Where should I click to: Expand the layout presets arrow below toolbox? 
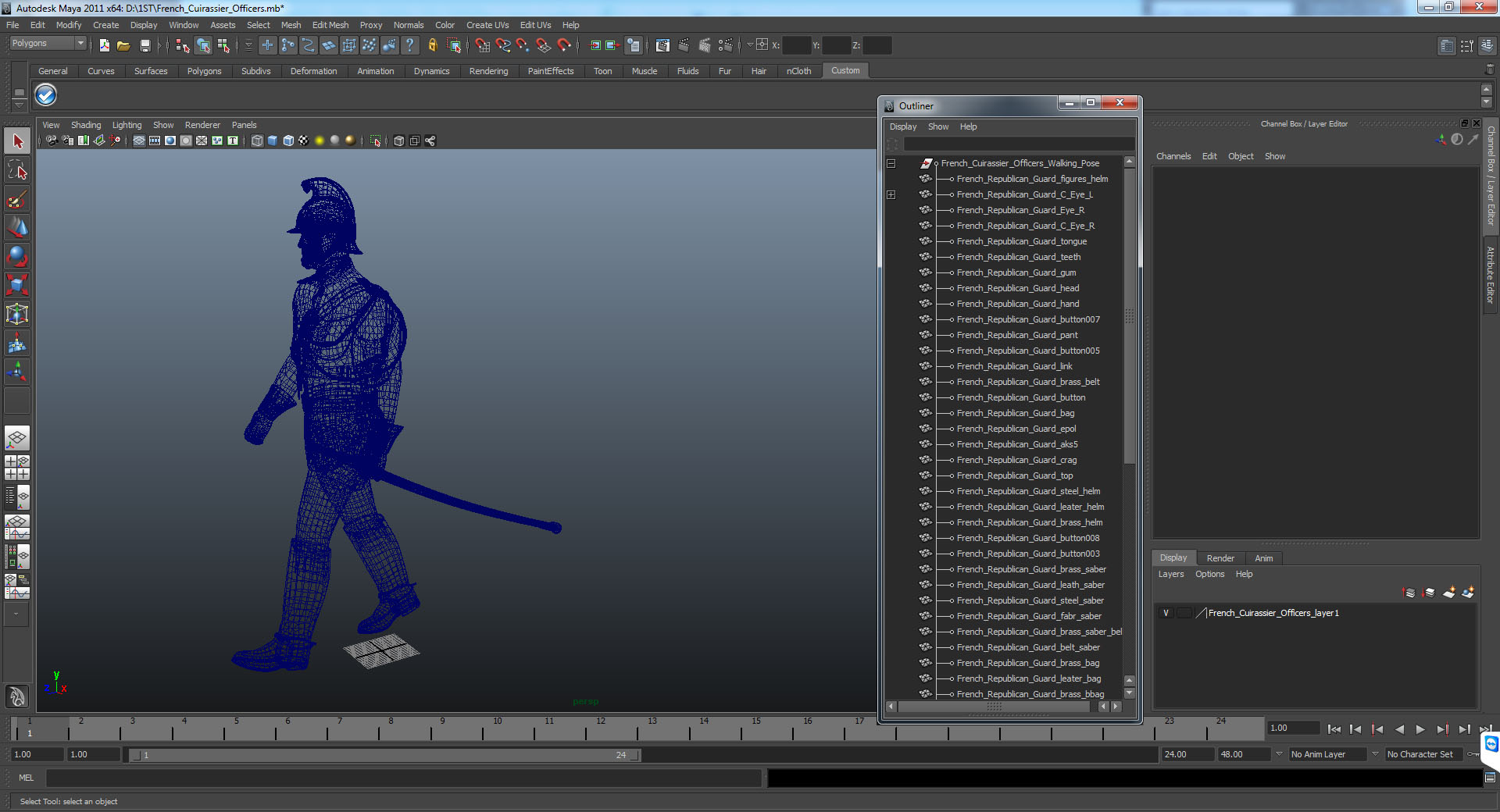tap(16, 614)
